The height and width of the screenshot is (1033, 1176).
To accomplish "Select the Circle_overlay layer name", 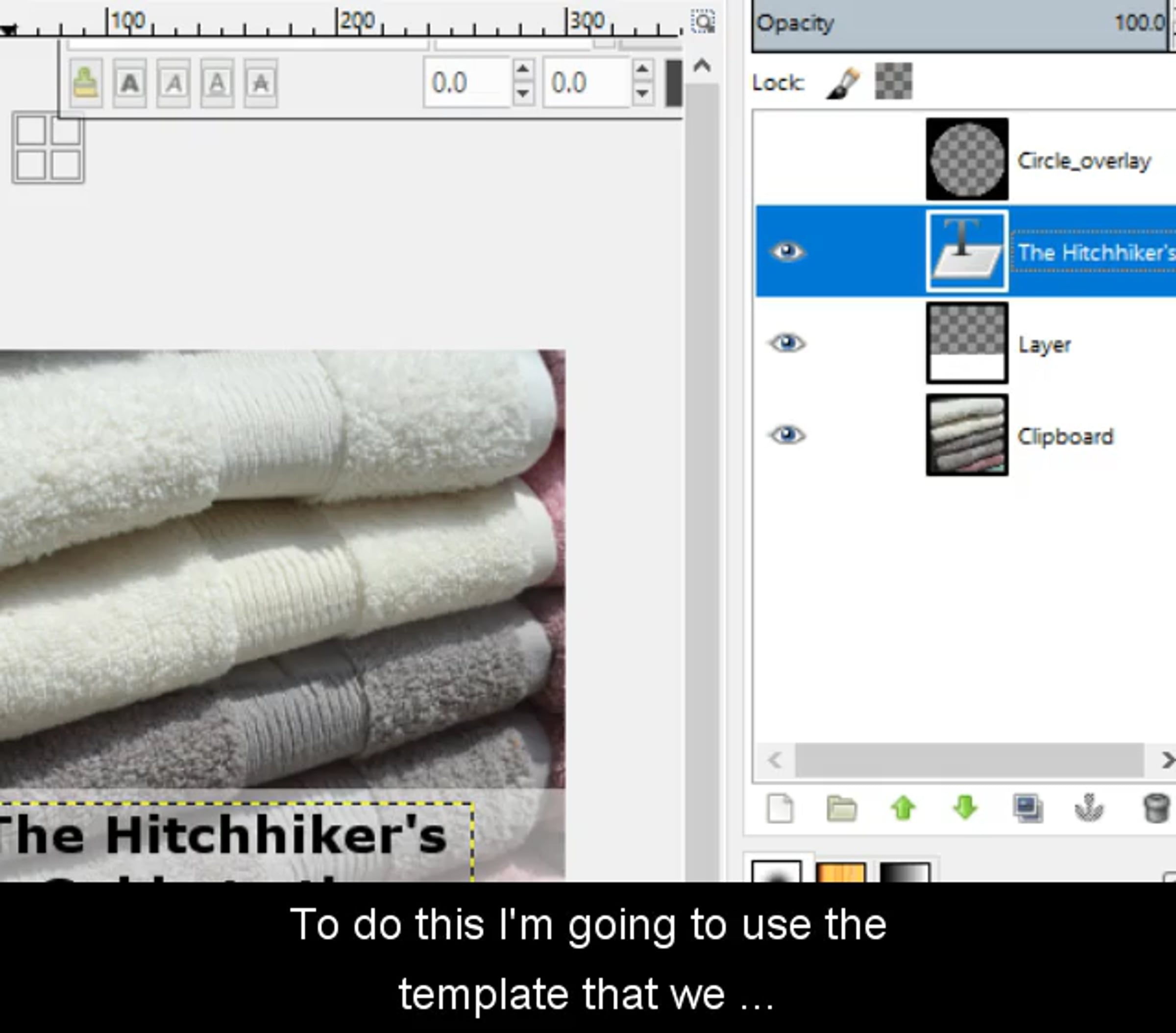I will point(1084,161).
